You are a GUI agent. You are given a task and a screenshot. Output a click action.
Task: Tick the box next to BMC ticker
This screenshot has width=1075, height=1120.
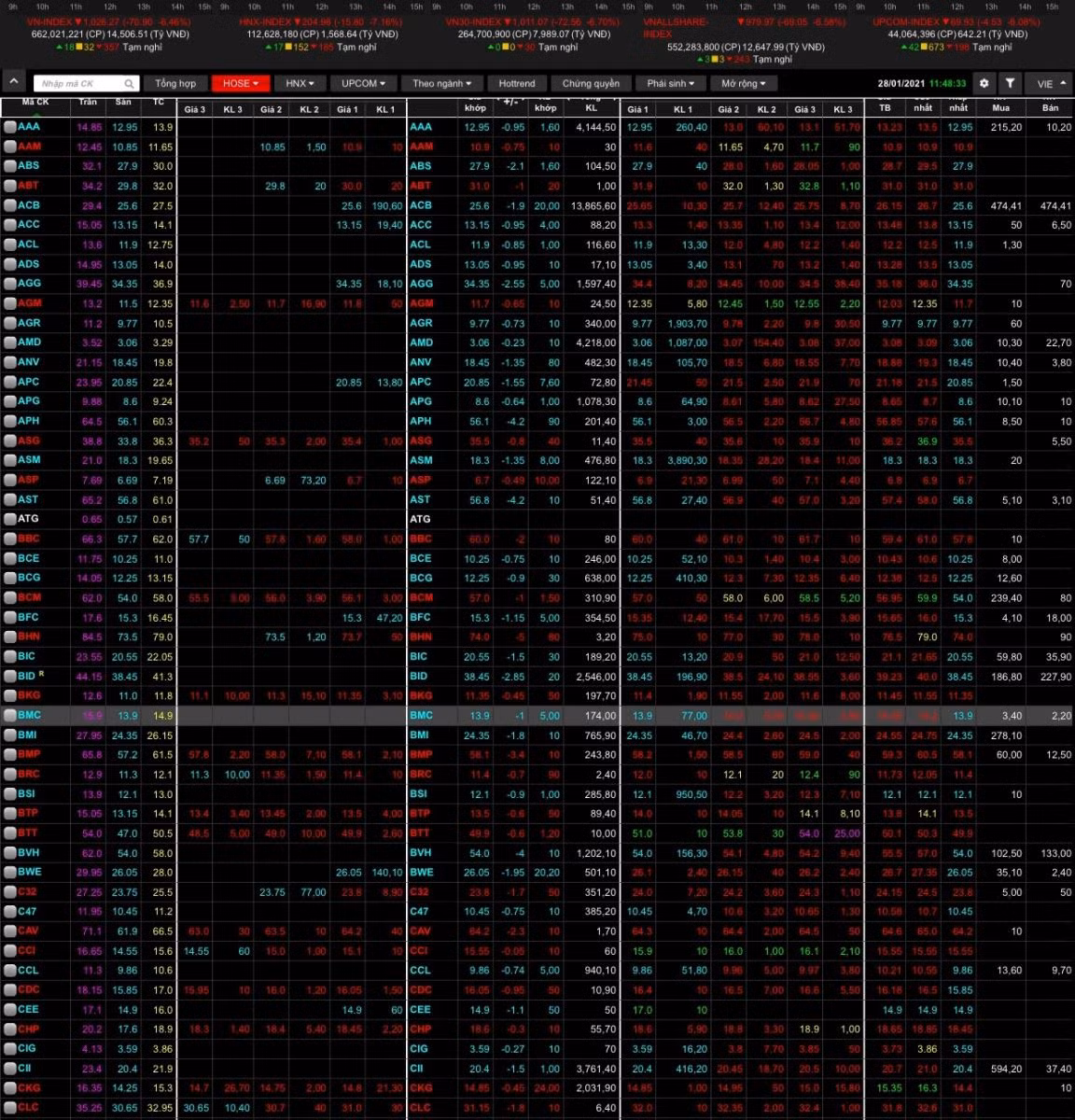[x=9, y=716]
